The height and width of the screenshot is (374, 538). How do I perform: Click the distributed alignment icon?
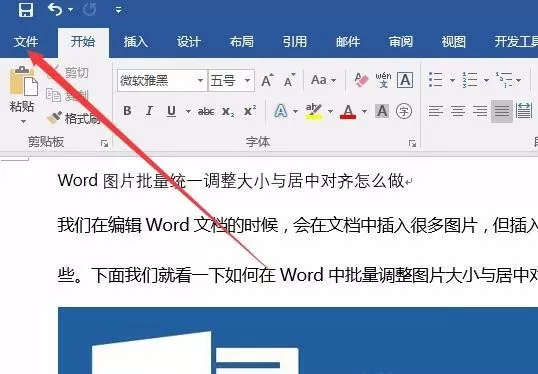(524, 111)
